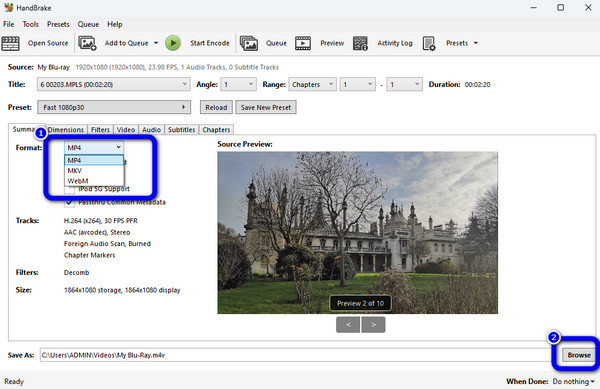The height and width of the screenshot is (389, 600).
Task: Switch to the Chapters tab
Action: click(x=216, y=130)
